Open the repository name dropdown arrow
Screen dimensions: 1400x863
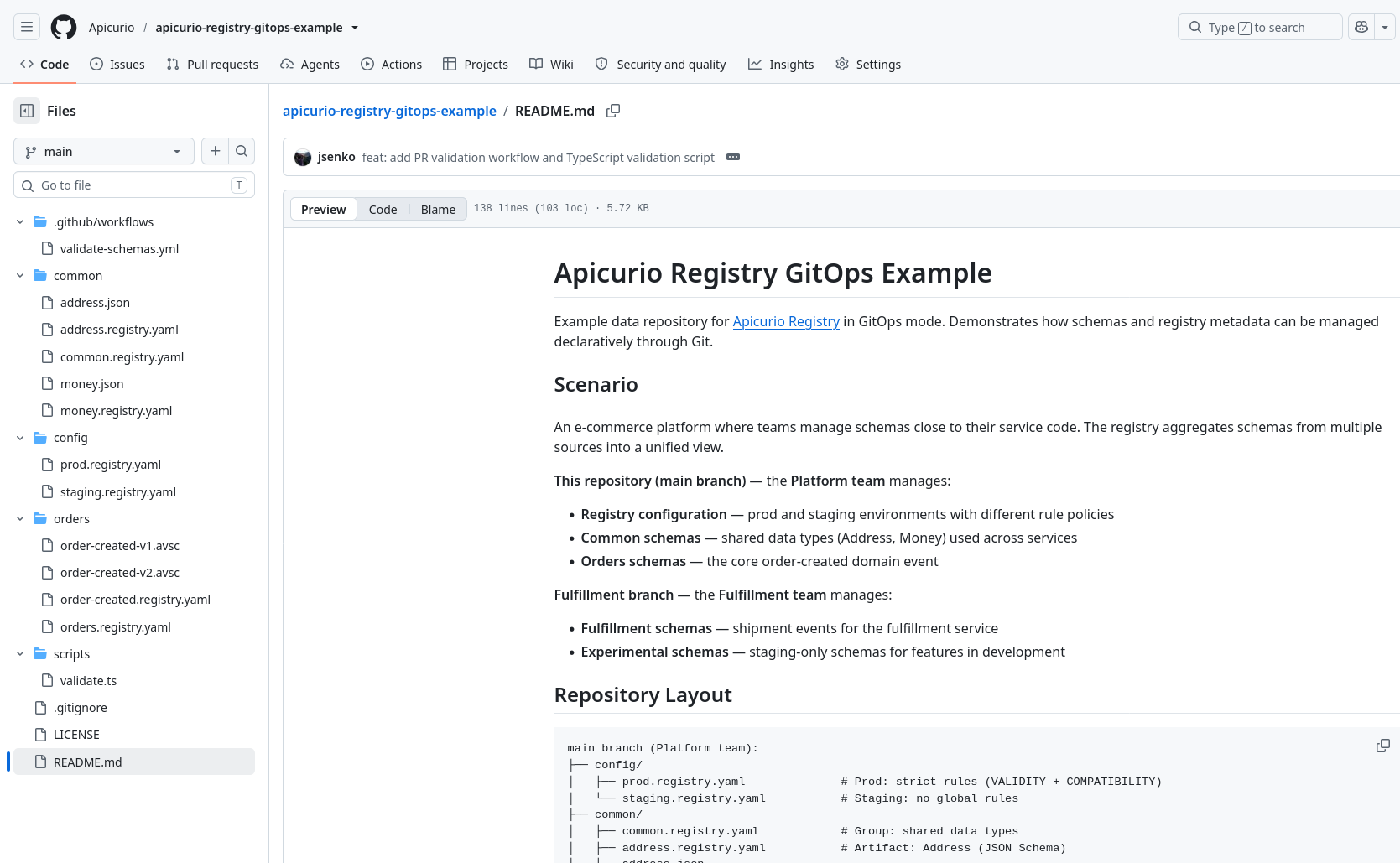click(x=355, y=28)
